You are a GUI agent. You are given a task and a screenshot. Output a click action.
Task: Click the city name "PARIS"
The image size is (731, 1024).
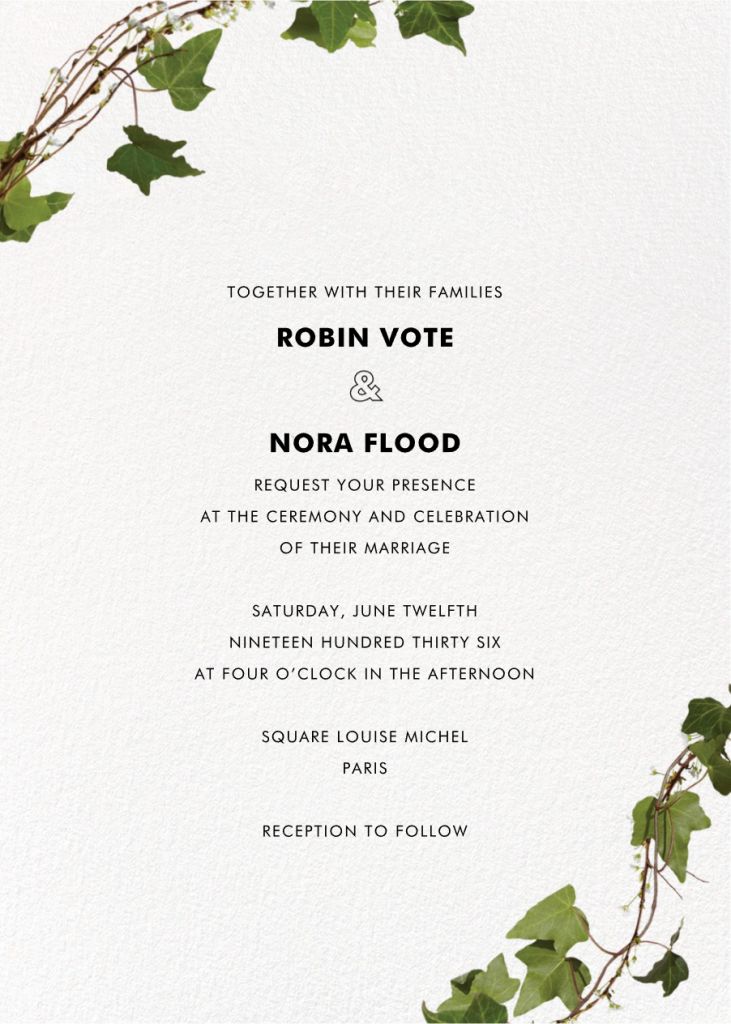click(x=365, y=769)
